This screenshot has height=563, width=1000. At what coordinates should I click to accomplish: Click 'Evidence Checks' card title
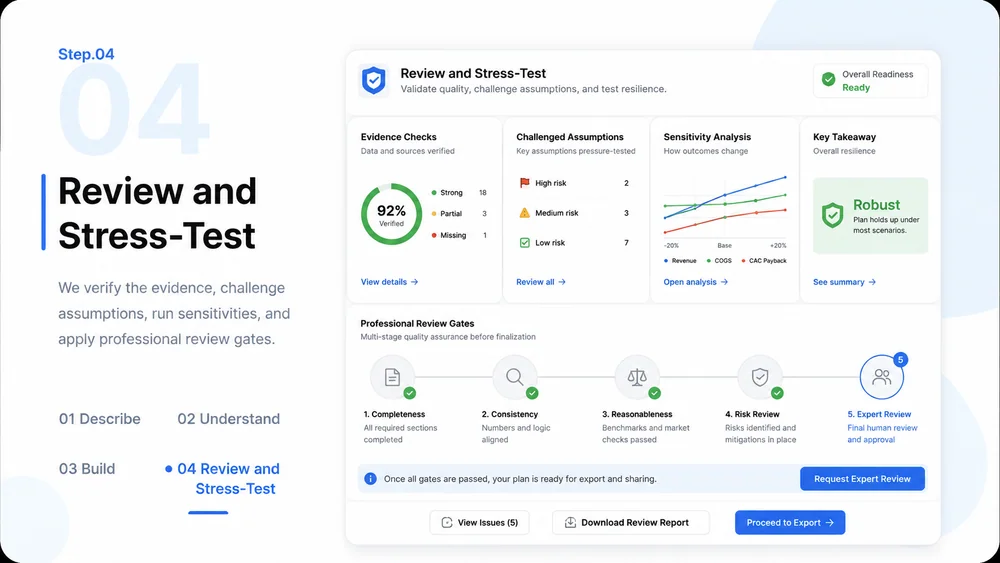click(x=399, y=137)
